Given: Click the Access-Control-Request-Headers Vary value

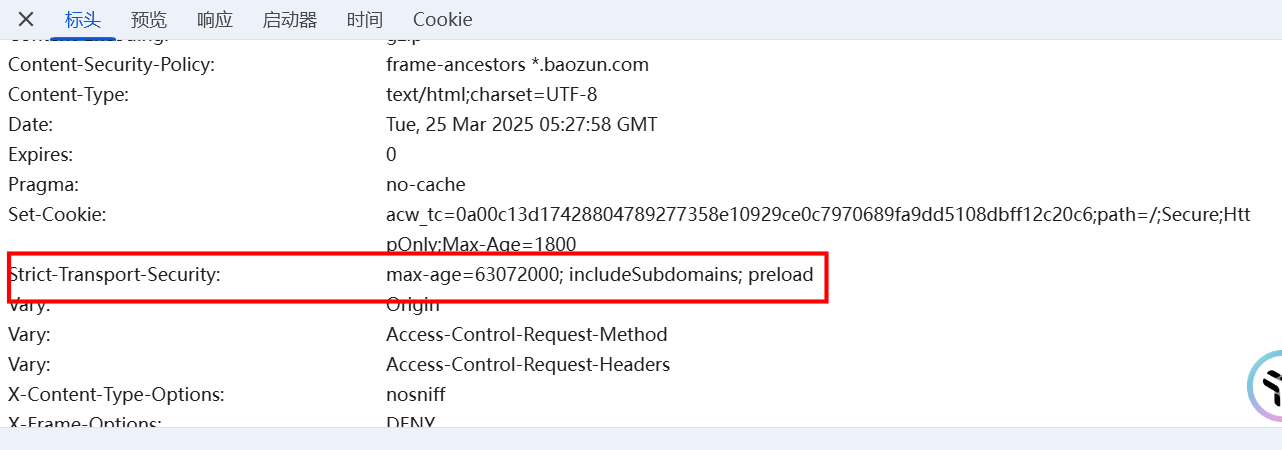Looking at the screenshot, I should point(528,365).
